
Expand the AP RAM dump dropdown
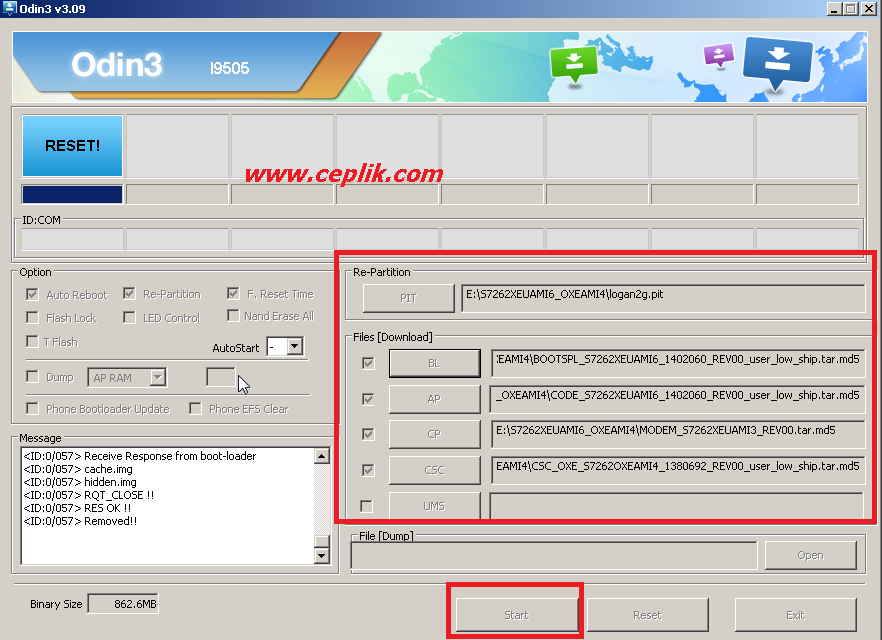click(x=157, y=378)
